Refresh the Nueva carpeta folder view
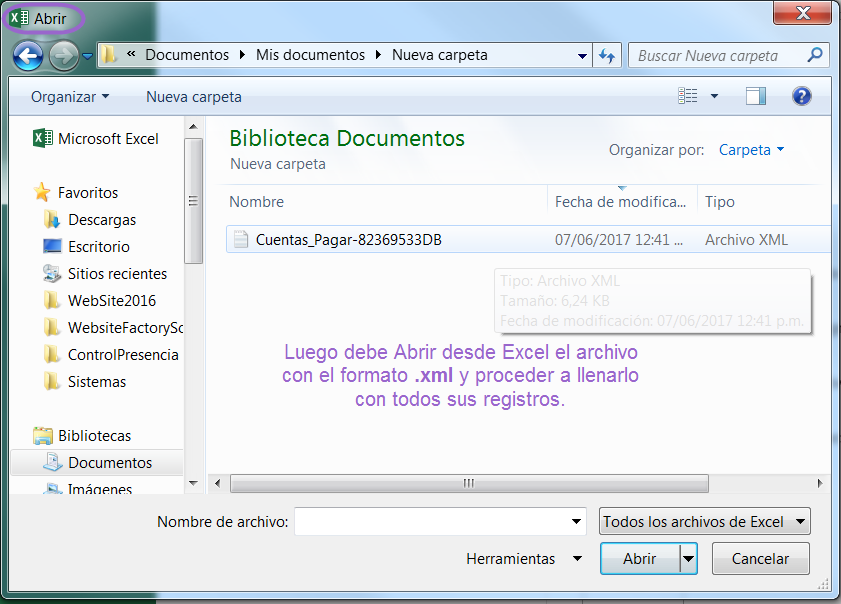 tap(608, 55)
